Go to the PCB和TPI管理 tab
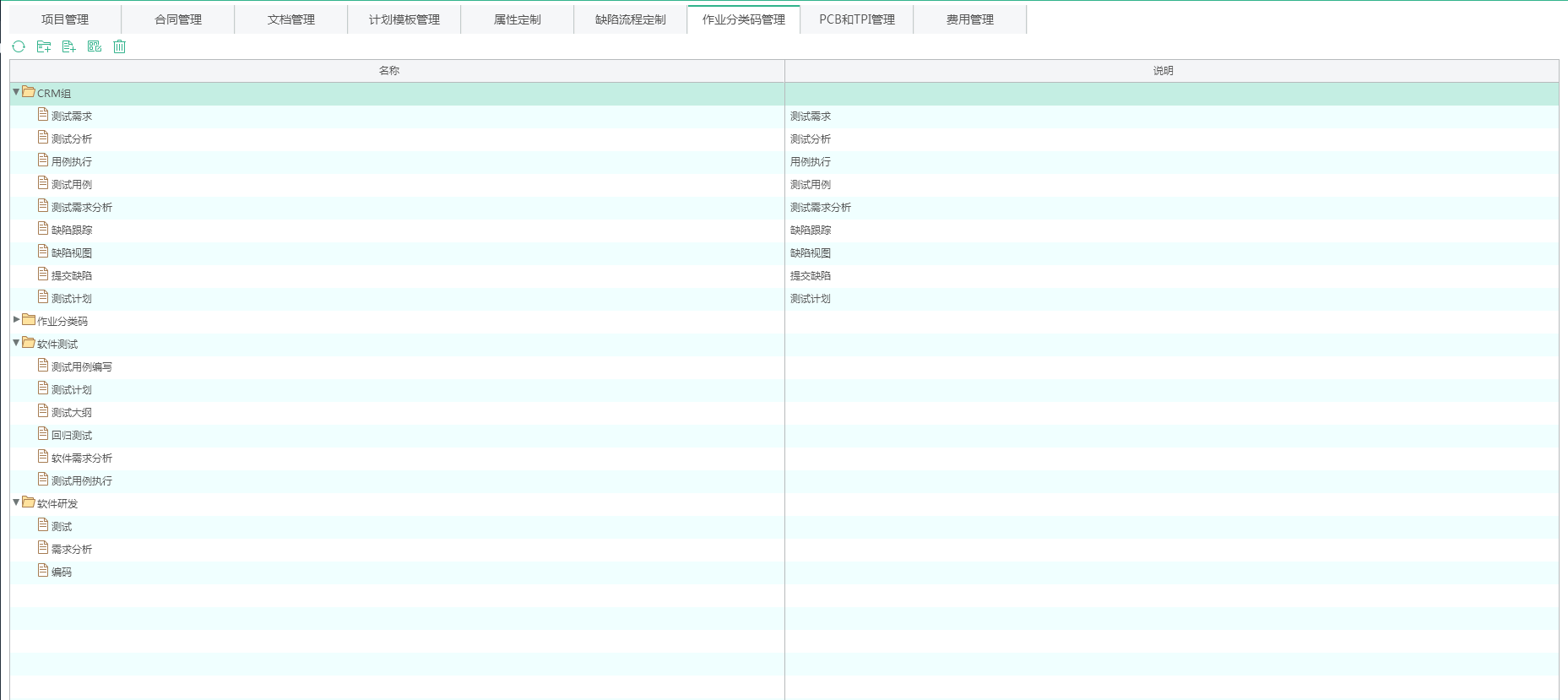Screen dimensions: 1568x700 (856, 19)
